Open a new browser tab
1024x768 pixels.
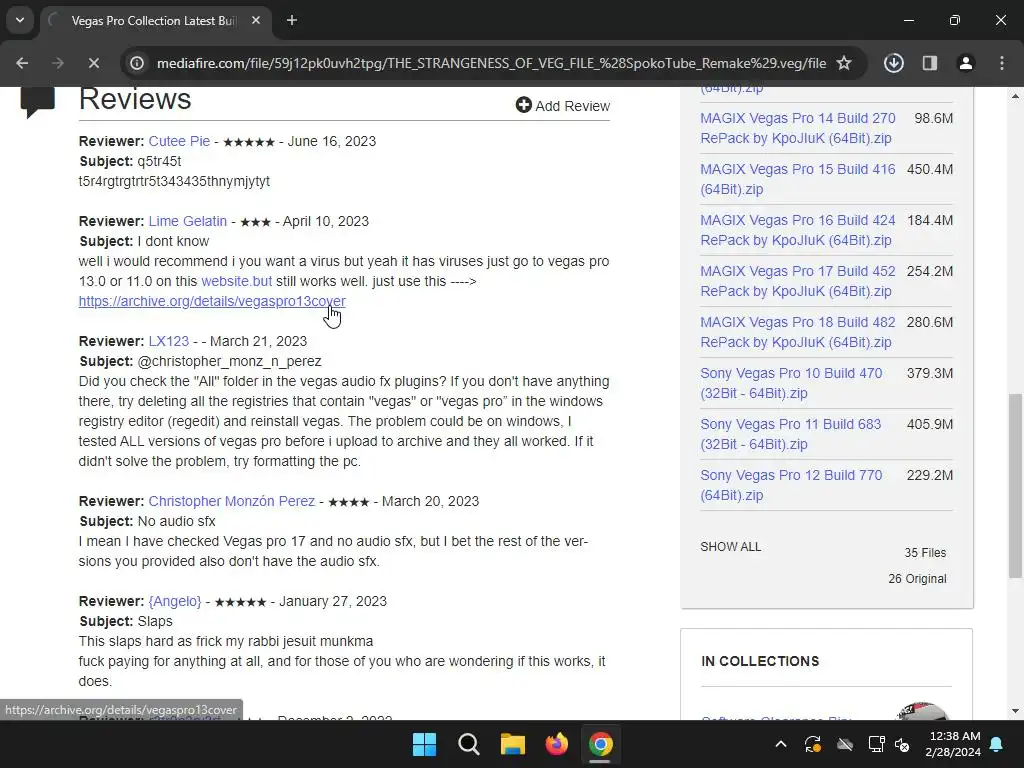(292, 20)
